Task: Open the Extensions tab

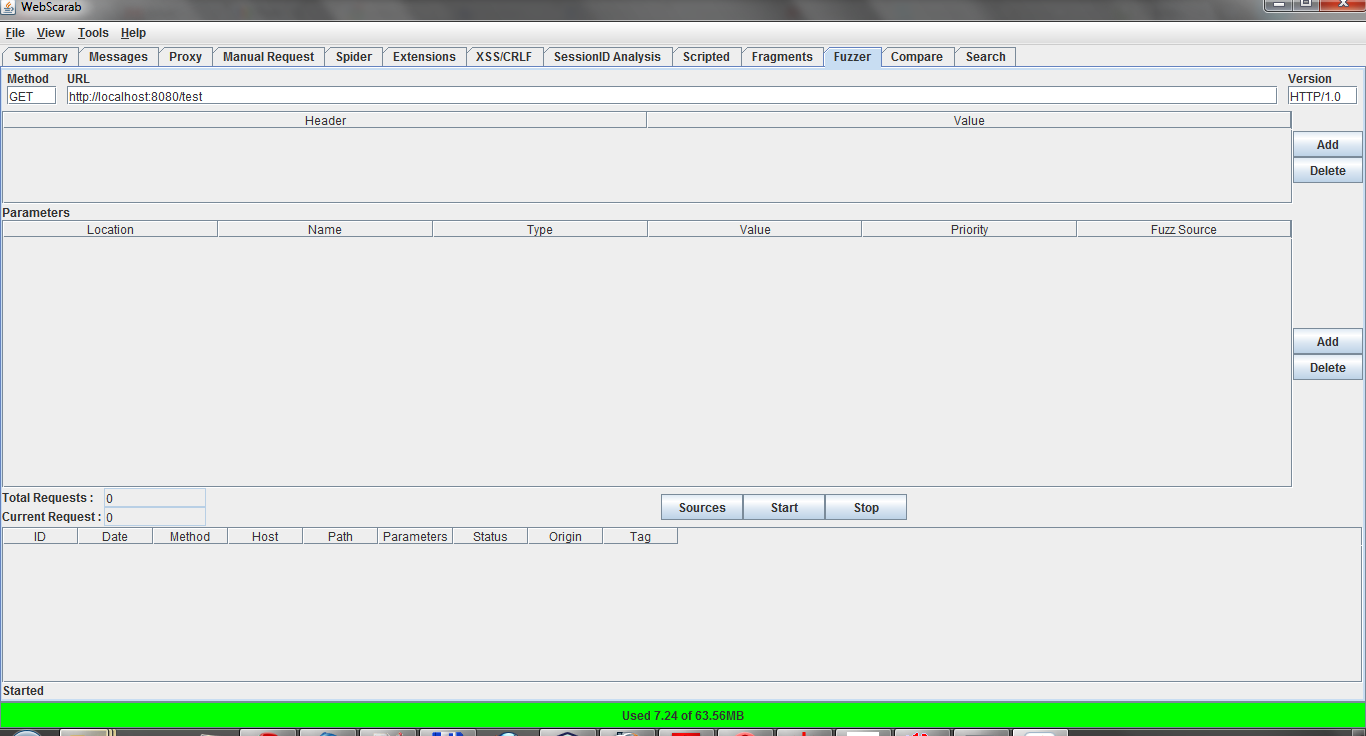Action: 424,57
